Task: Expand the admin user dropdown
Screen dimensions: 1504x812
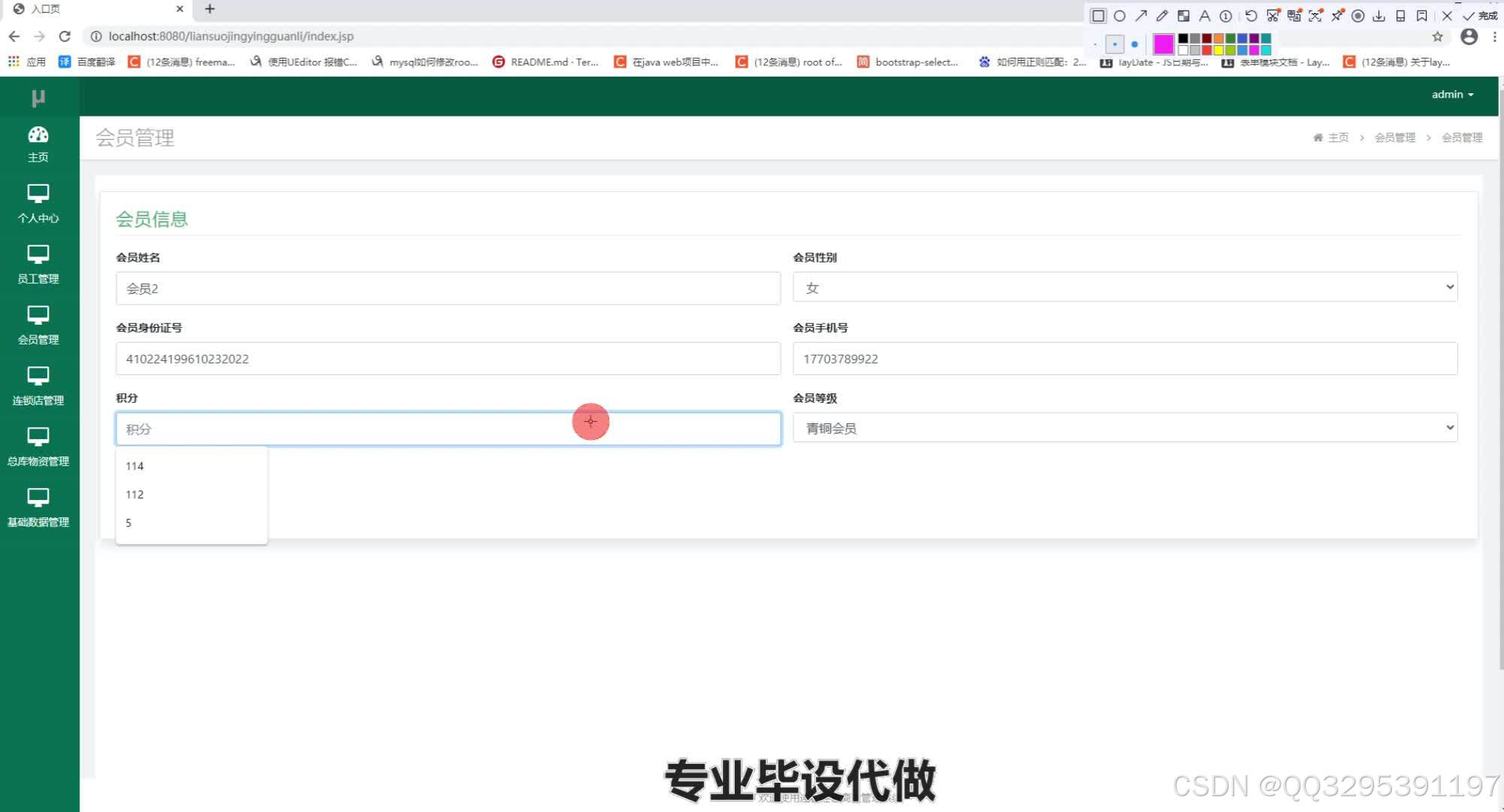Action: [x=1452, y=95]
